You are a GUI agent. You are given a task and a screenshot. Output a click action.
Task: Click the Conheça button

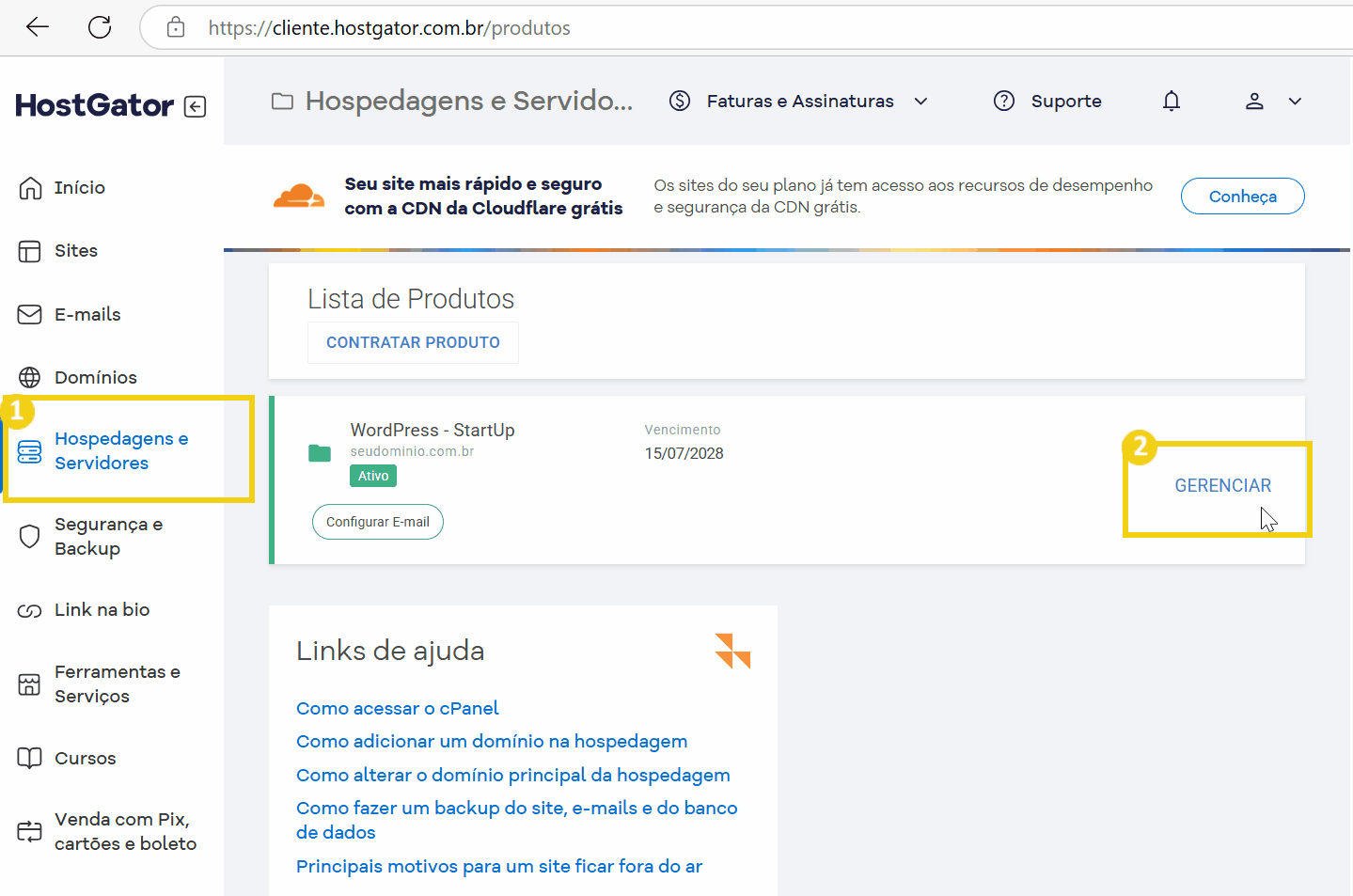pos(1242,196)
